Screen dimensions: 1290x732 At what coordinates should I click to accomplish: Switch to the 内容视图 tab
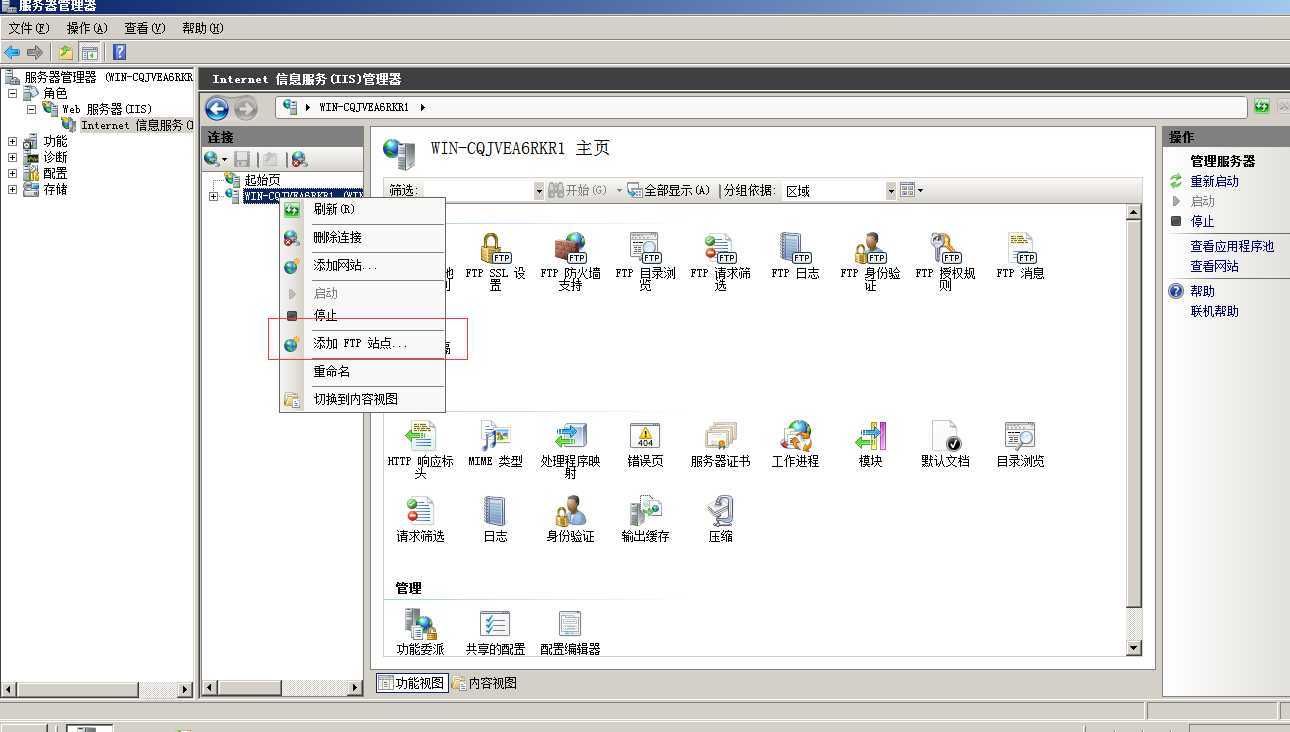pos(484,683)
